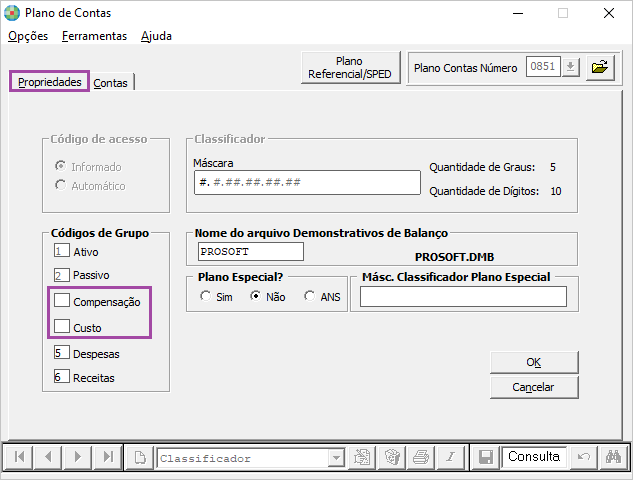Viewport: 633px width, 480px height.
Task: Go to next record arrow
Action: click(x=78, y=457)
